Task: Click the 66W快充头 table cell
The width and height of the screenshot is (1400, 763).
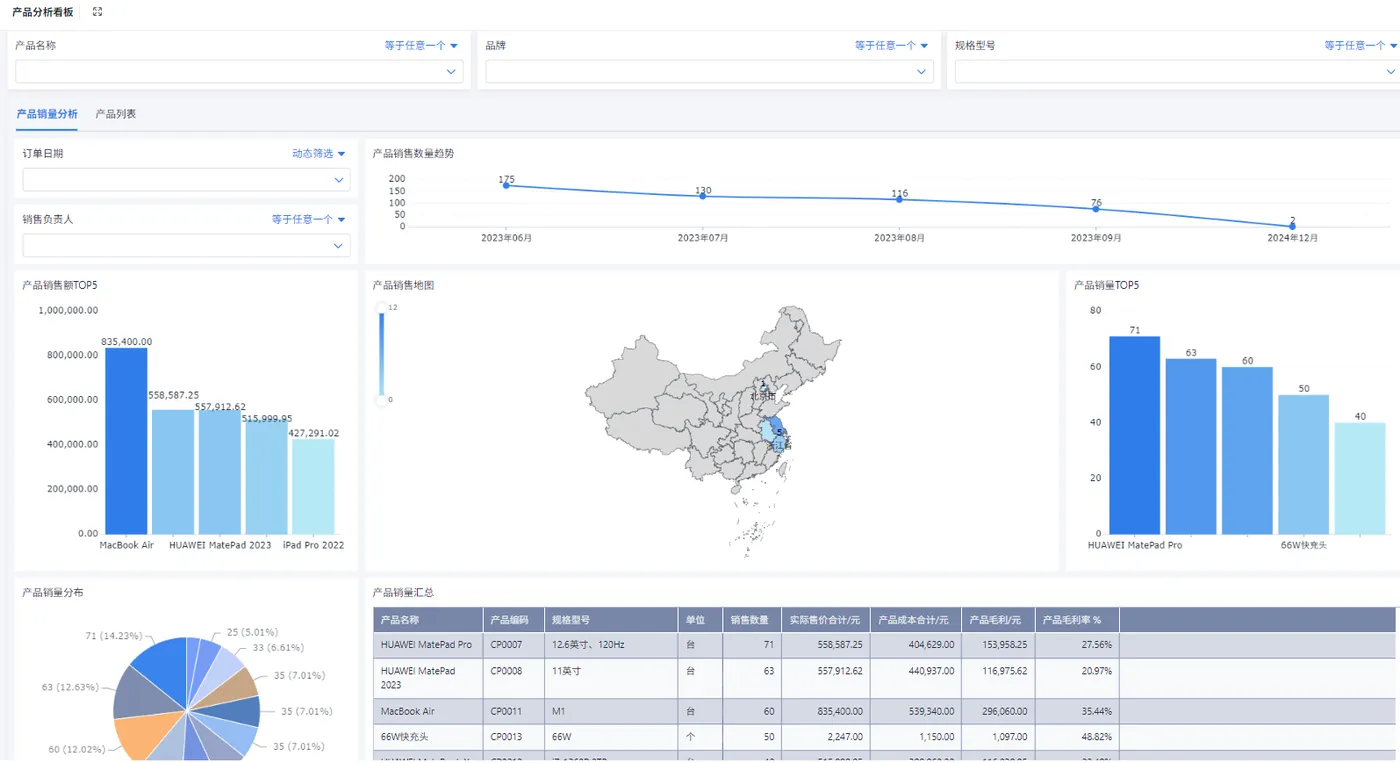Action: tap(428, 737)
